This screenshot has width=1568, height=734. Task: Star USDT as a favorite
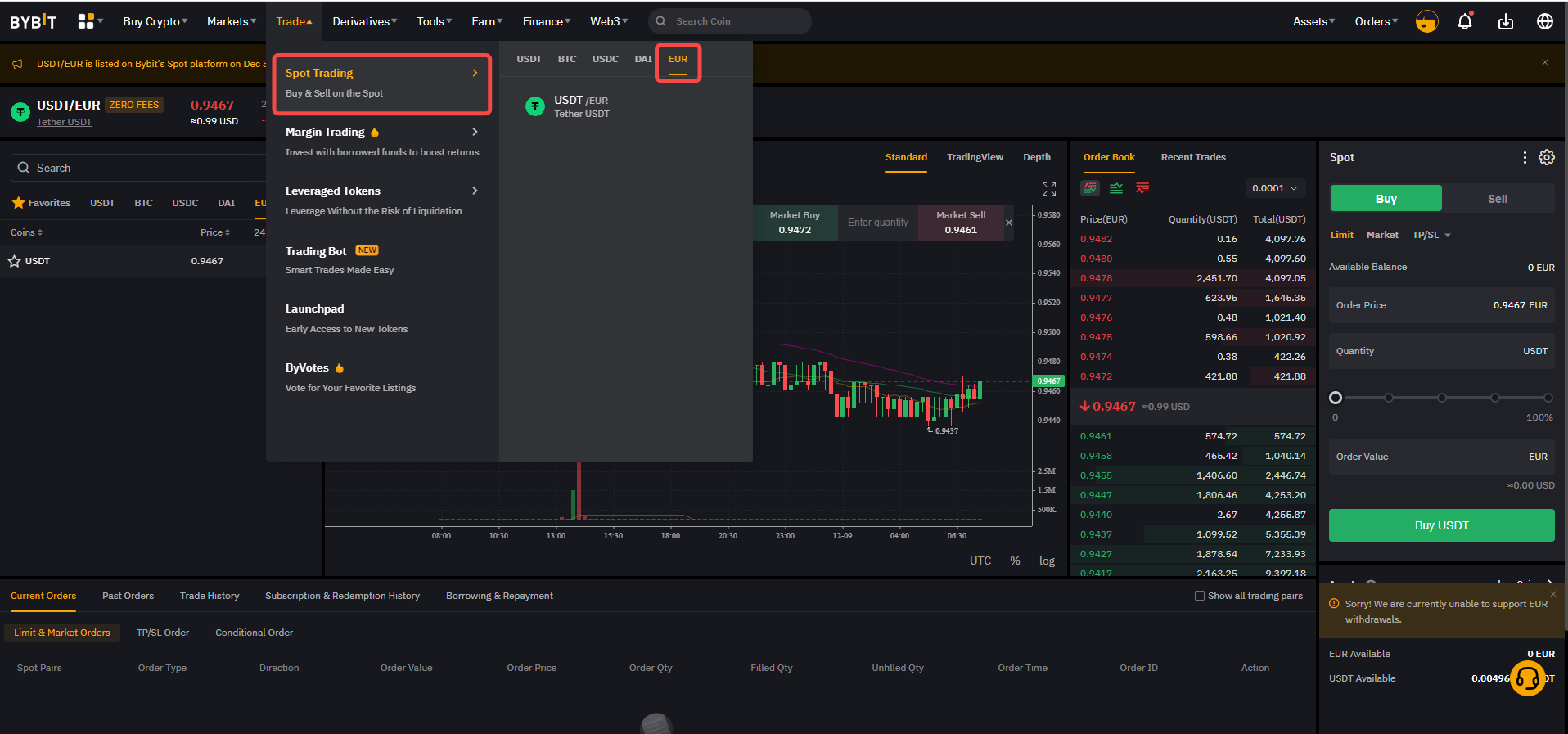14,261
